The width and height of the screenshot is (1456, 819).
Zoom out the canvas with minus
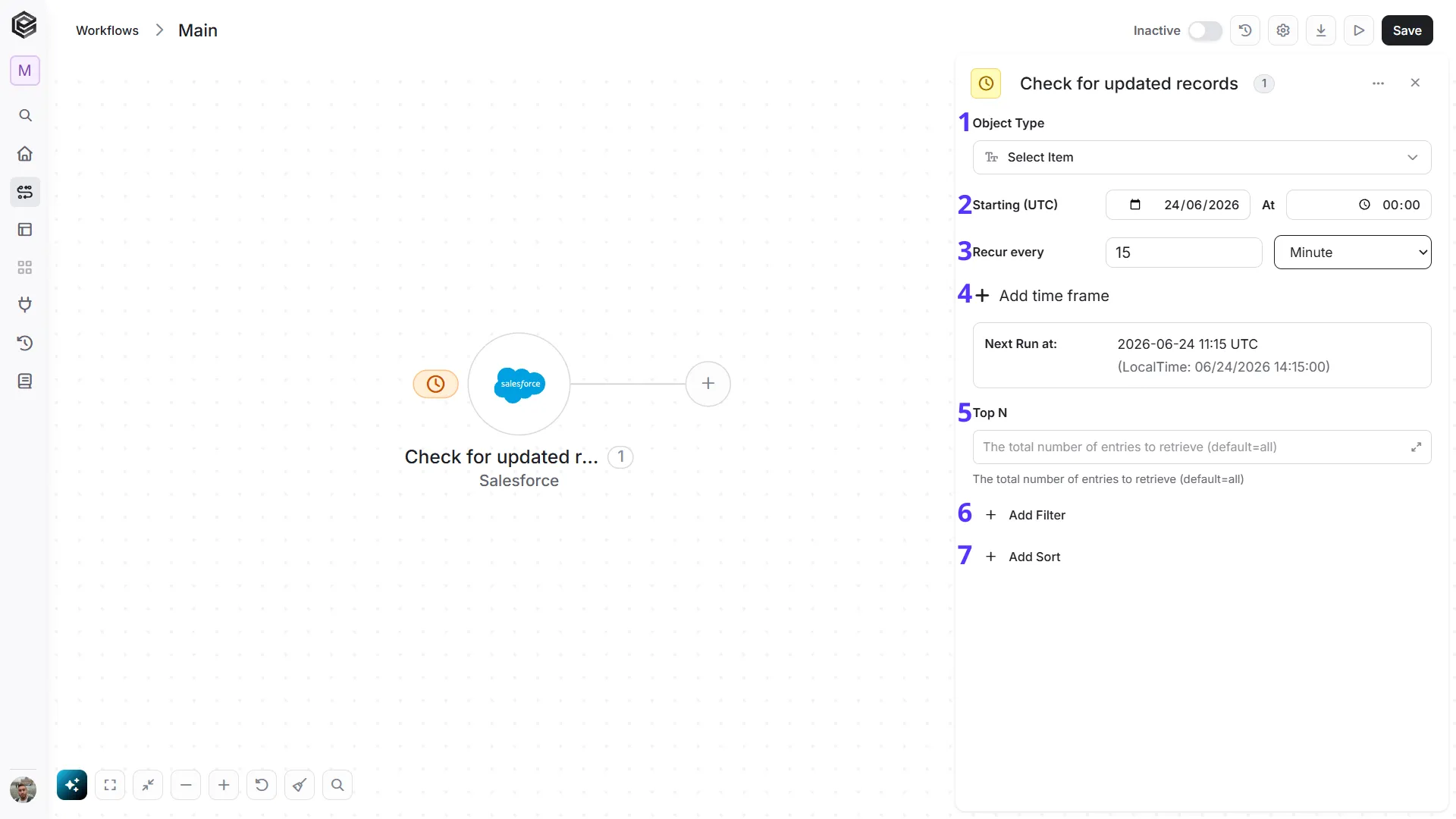(186, 785)
